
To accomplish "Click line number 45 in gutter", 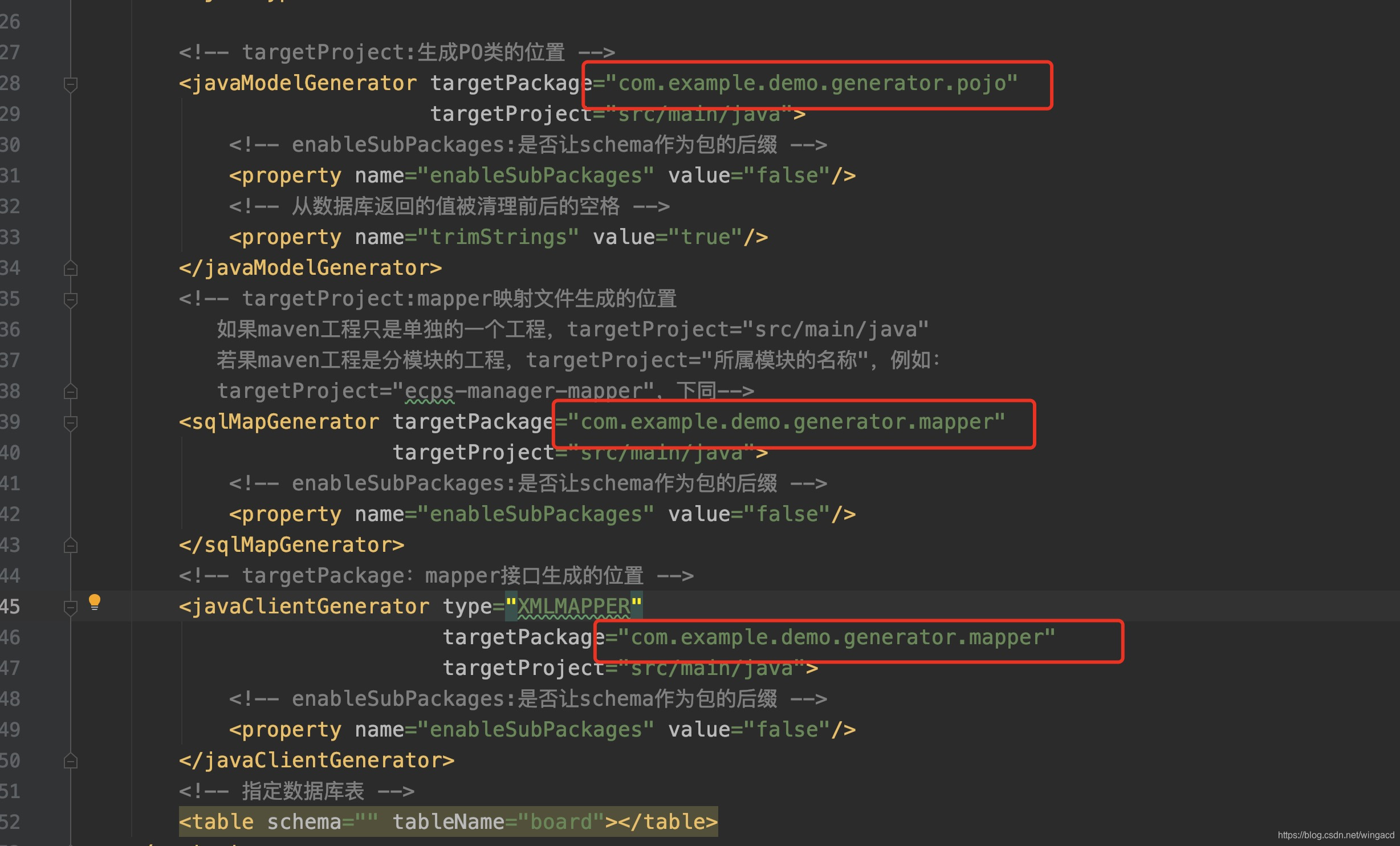I will tap(10, 606).
